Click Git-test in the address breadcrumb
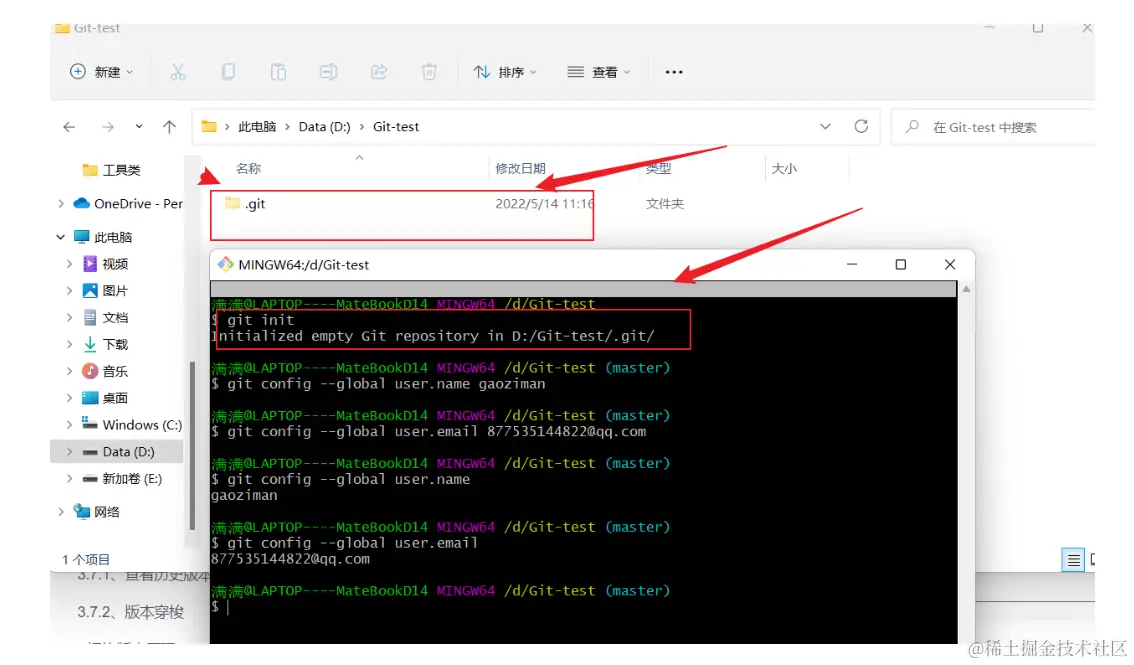This screenshot has width=1134, height=665. pyautogui.click(x=396, y=126)
